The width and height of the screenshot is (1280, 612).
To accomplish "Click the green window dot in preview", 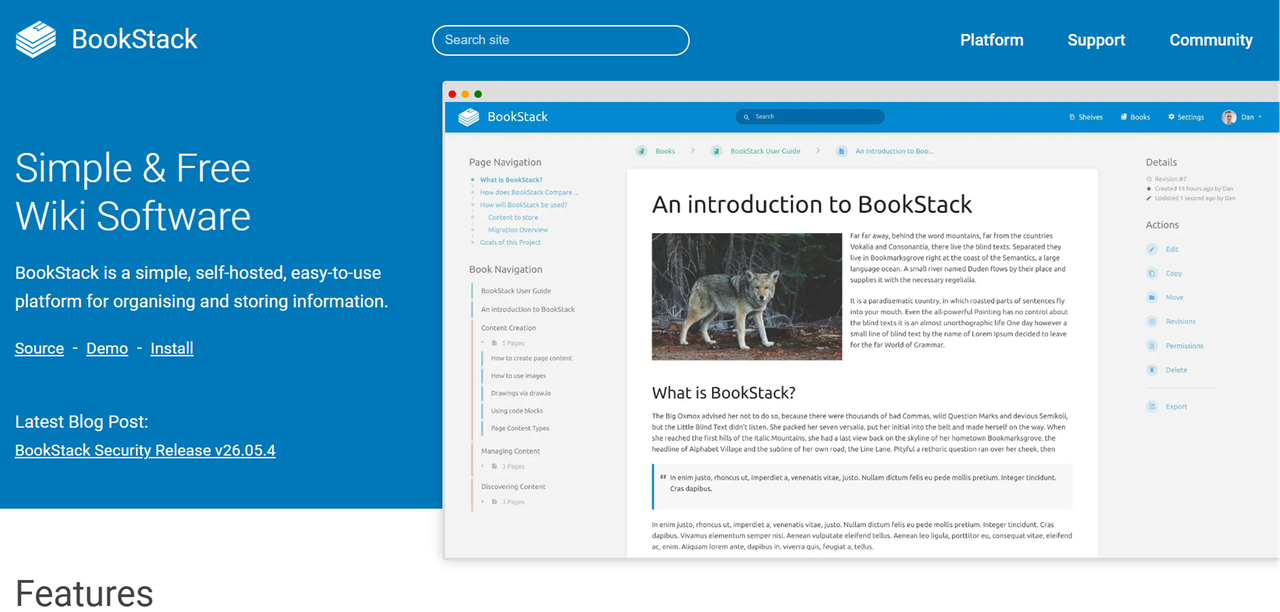I will (x=478, y=94).
